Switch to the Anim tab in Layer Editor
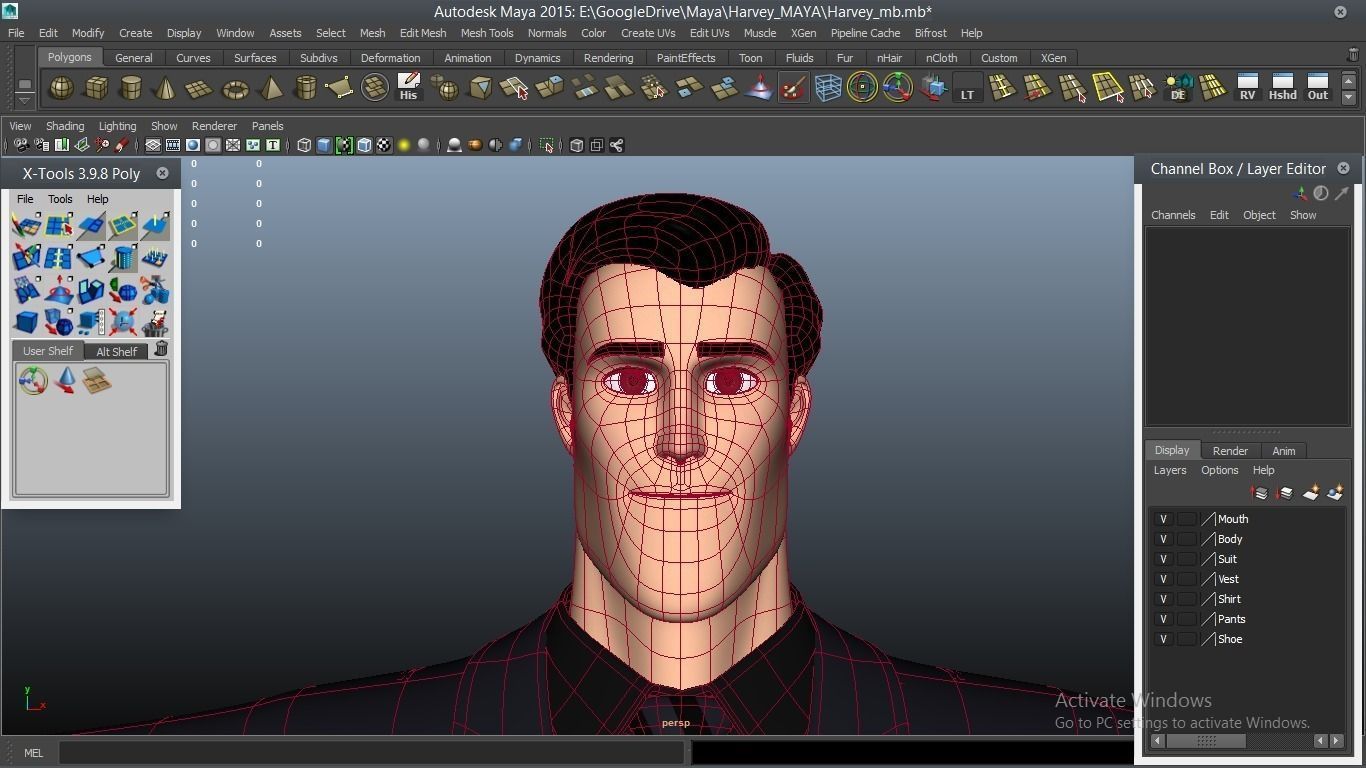 tap(1284, 451)
